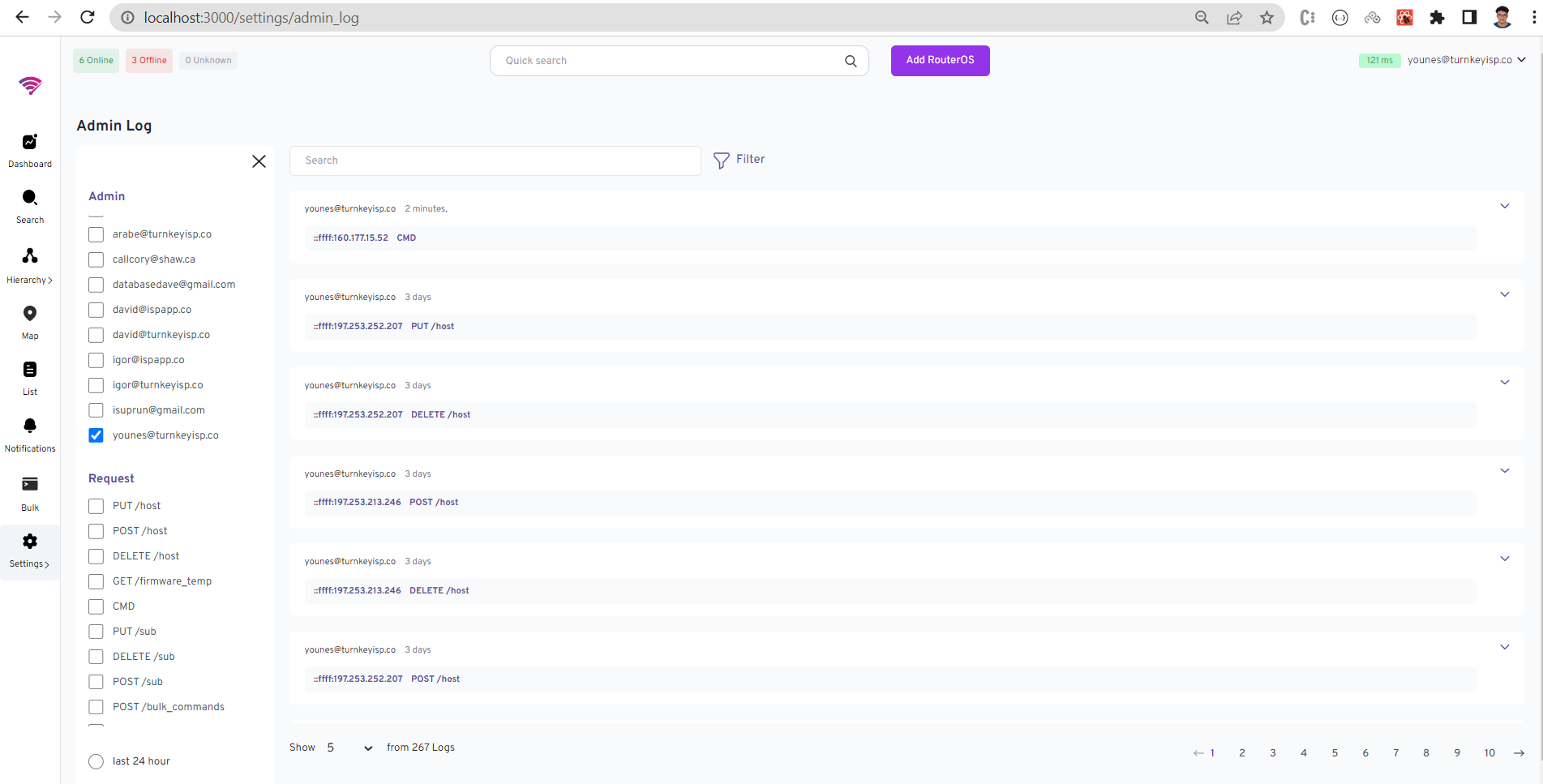
Task: Select the last 24 hour radio button
Action: [x=96, y=761]
